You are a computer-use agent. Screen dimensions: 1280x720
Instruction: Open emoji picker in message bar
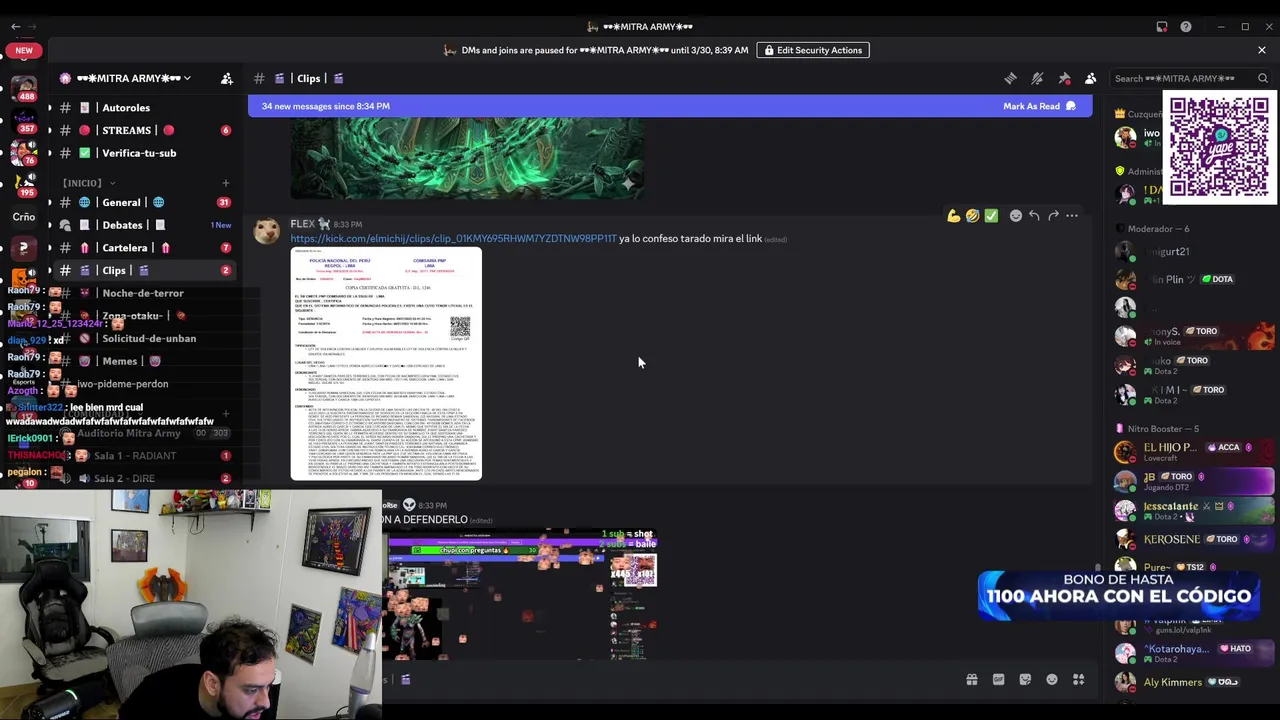[1052, 680]
